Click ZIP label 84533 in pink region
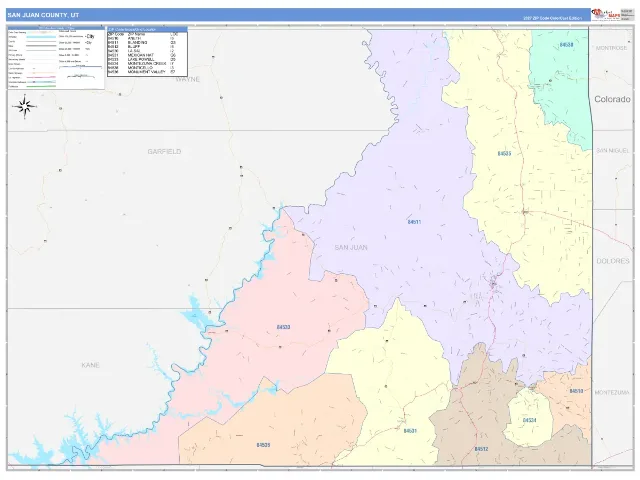The width and height of the screenshot is (640, 480). (x=283, y=327)
